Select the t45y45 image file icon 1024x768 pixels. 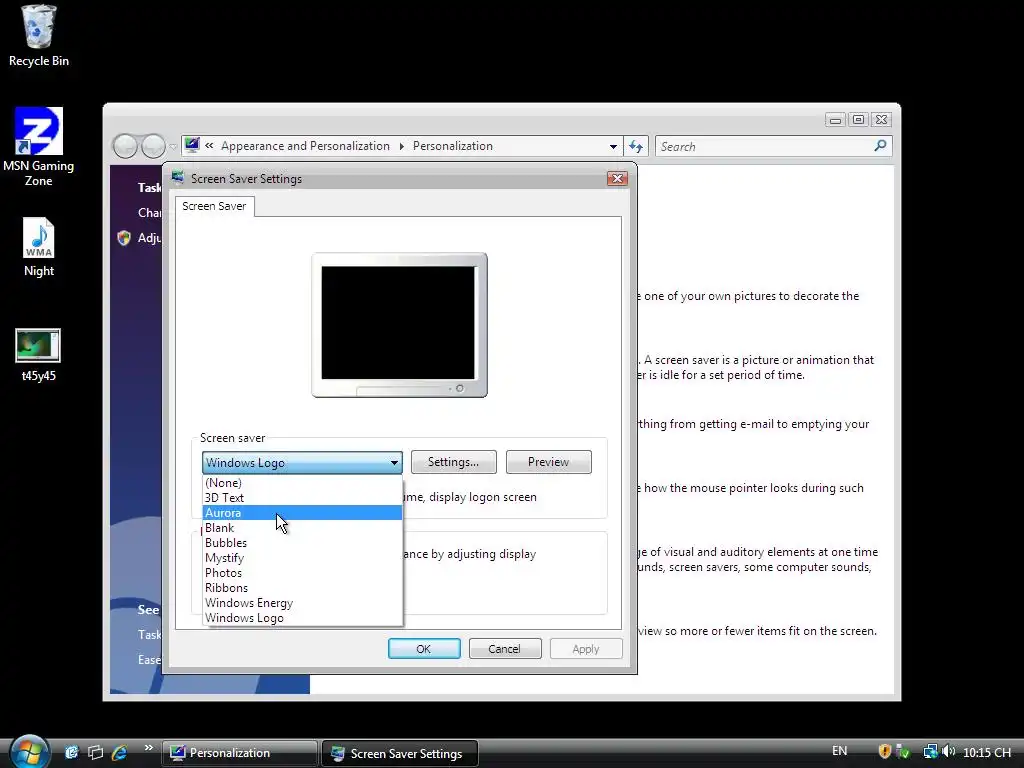[x=39, y=355]
